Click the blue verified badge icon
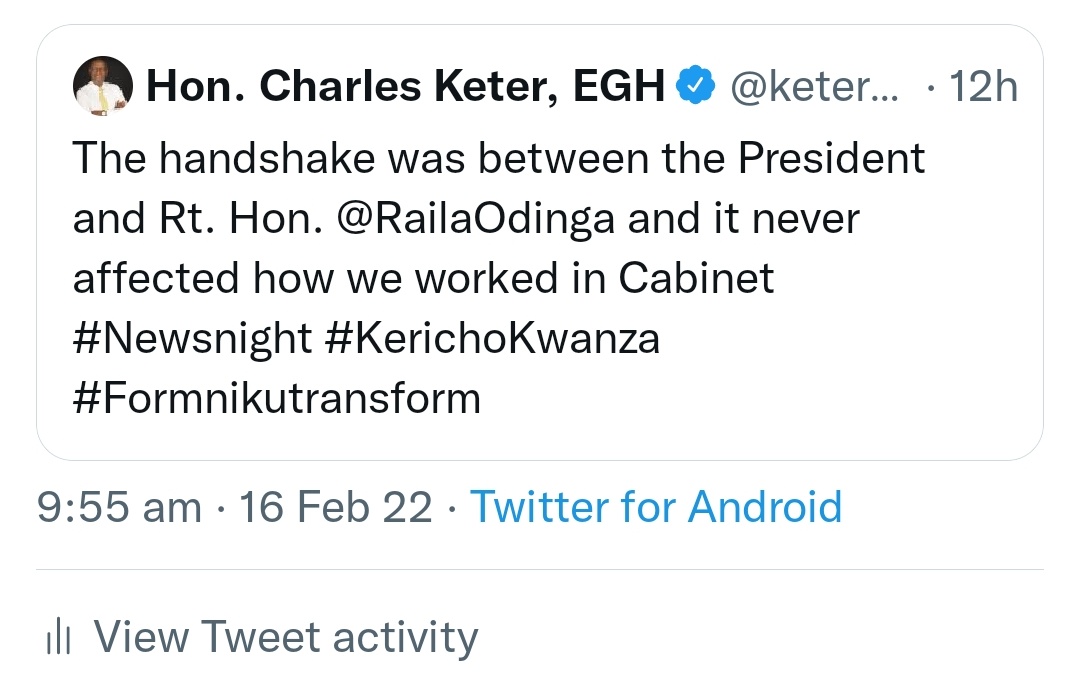1079x675 pixels. [x=696, y=88]
